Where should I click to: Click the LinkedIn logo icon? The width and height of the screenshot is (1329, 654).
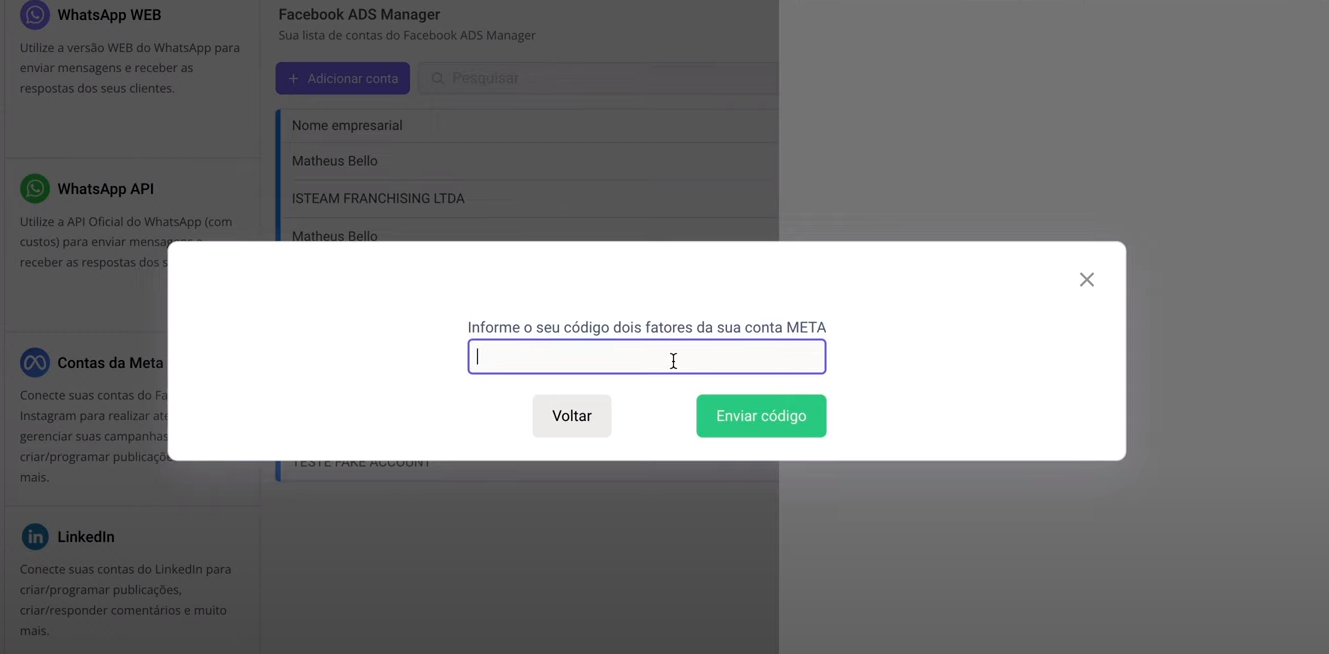tap(35, 536)
